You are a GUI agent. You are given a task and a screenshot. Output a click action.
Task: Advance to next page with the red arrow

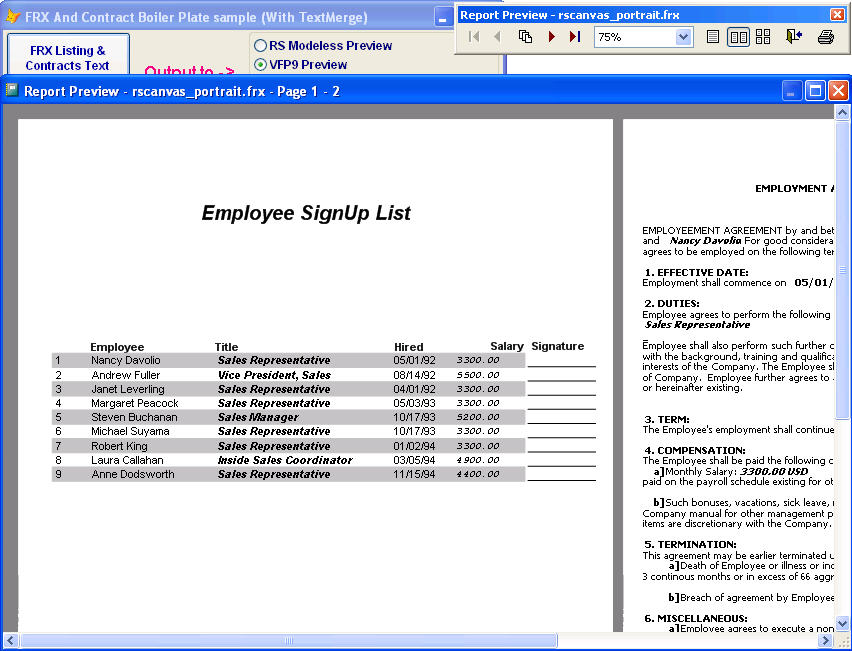[552, 36]
